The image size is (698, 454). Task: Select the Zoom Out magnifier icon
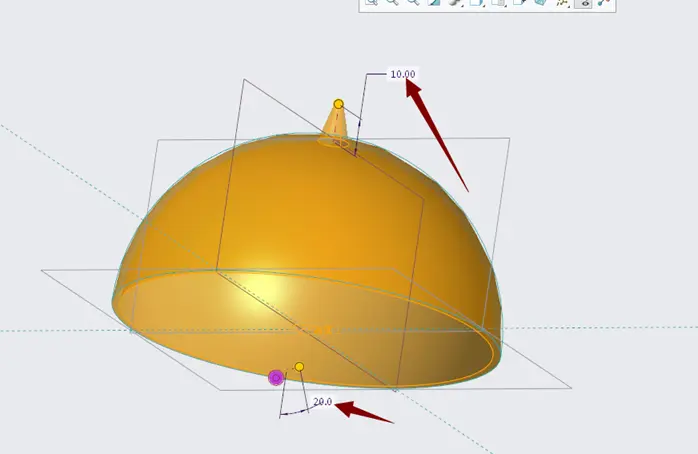click(x=414, y=2)
